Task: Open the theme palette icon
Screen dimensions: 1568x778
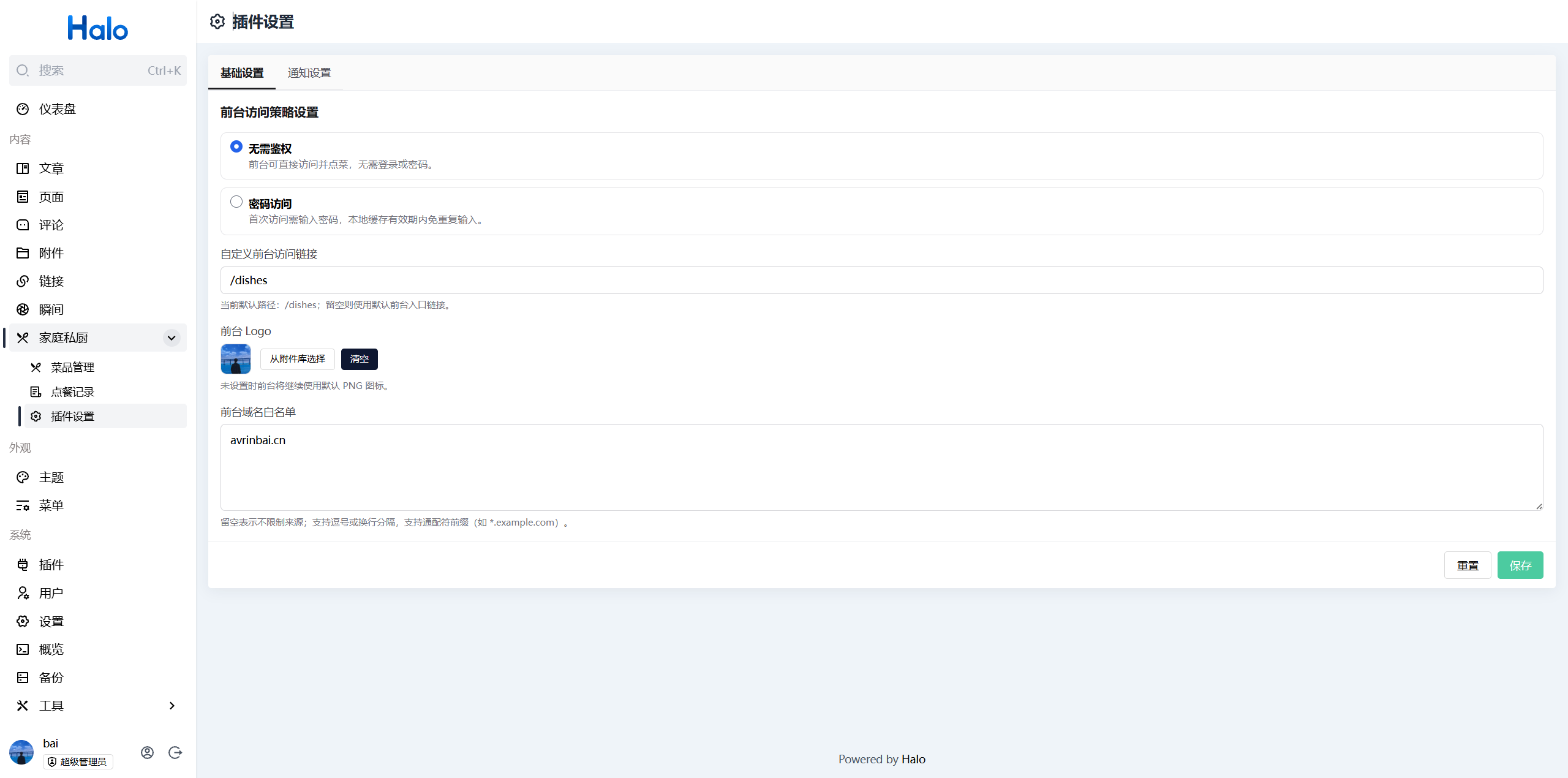Action: coord(23,477)
